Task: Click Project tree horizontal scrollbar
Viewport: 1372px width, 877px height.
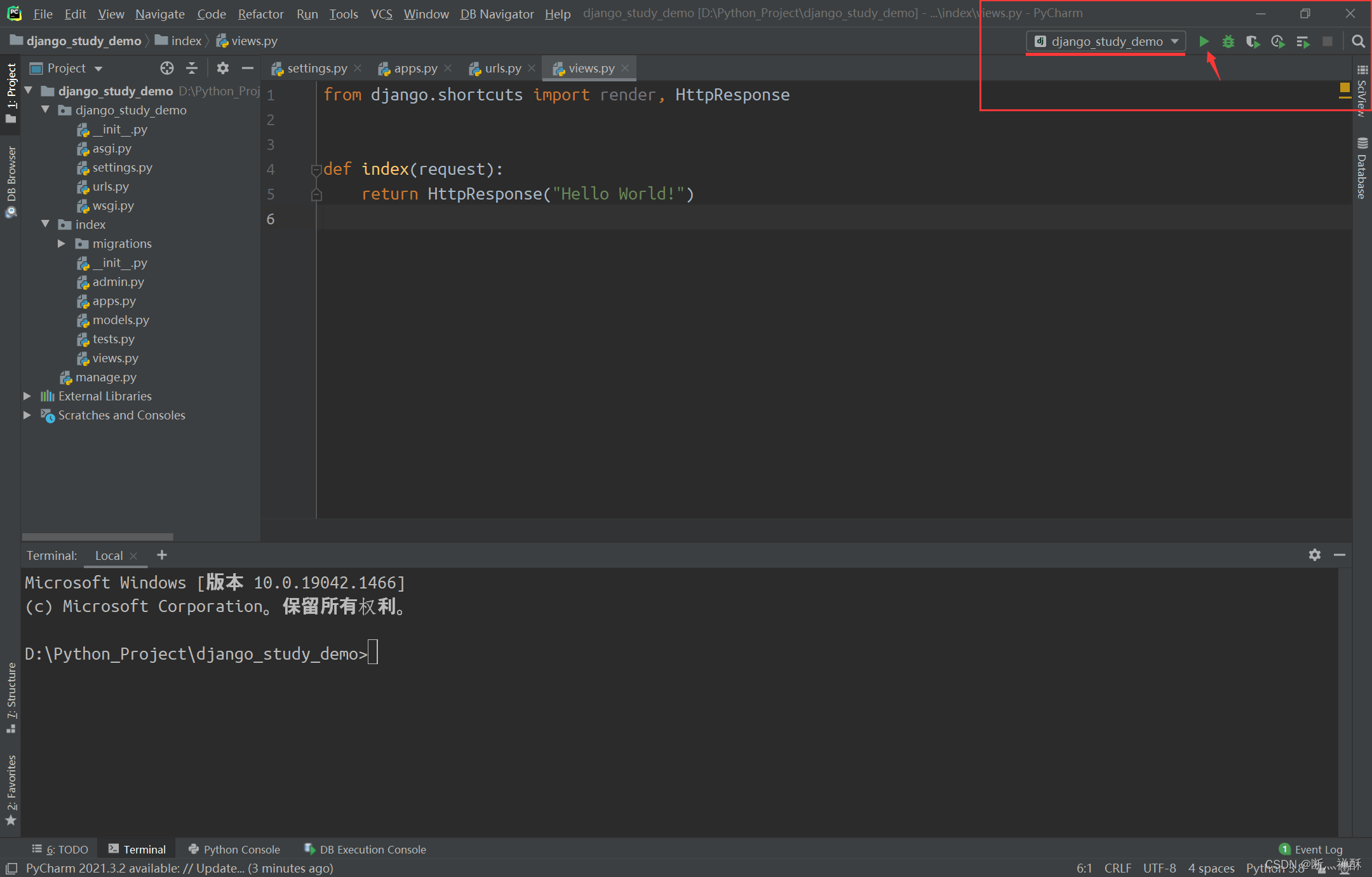Action: pos(97,536)
